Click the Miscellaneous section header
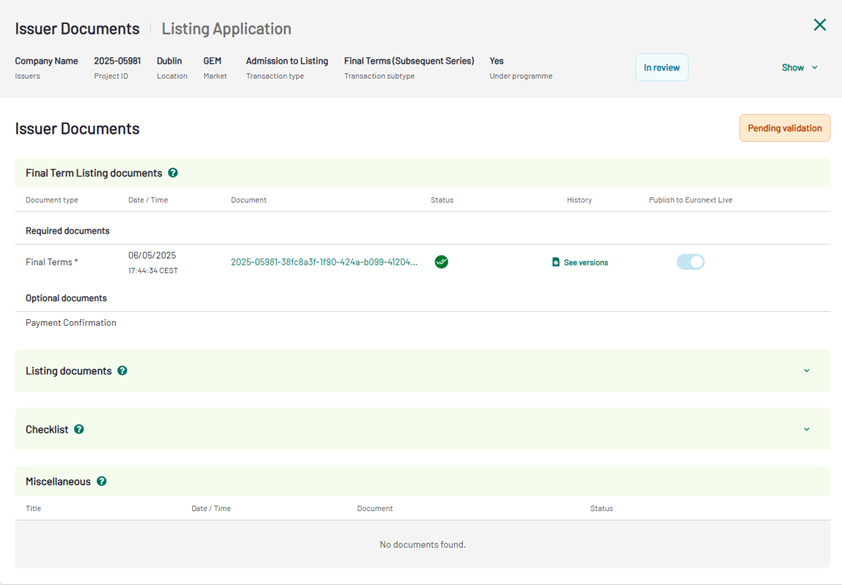This screenshot has height=585, width=842. click(x=58, y=482)
